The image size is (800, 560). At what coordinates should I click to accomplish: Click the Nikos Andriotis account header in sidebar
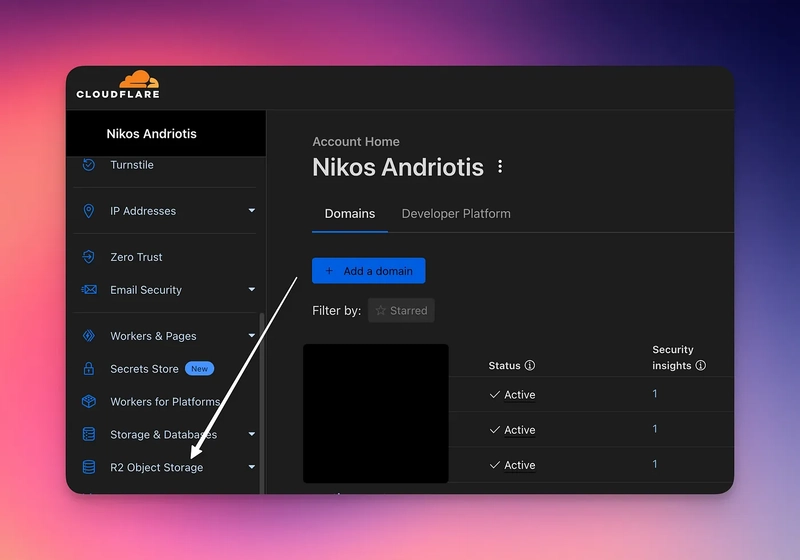pyautogui.click(x=166, y=134)
